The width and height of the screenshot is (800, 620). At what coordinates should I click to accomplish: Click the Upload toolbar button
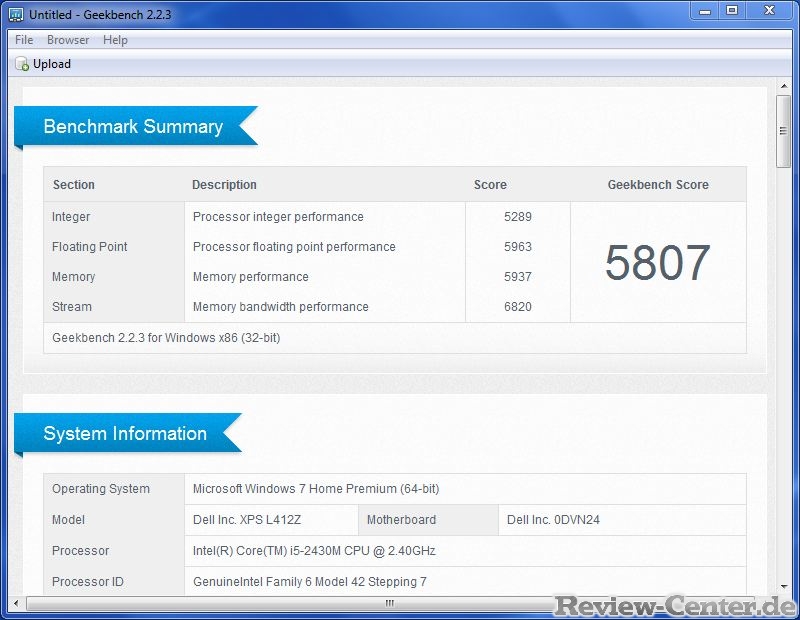coord(43,64)
